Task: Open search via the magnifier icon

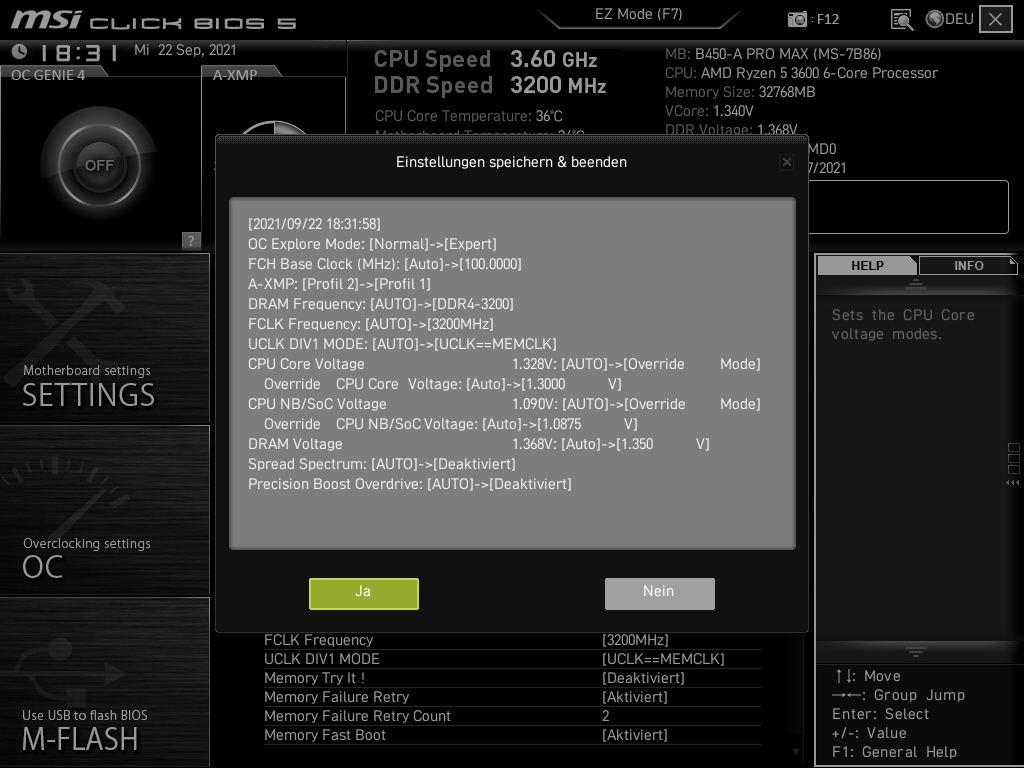Action: click(901, 18)
